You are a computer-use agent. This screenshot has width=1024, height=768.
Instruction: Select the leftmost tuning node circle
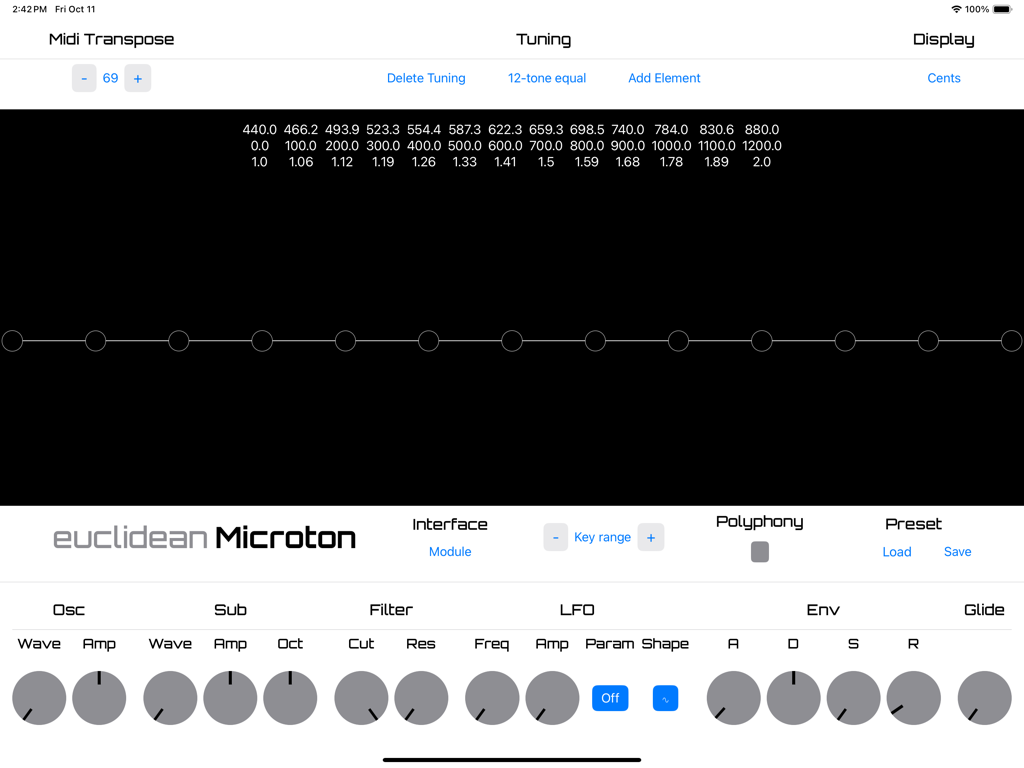[x=13, y=341]
